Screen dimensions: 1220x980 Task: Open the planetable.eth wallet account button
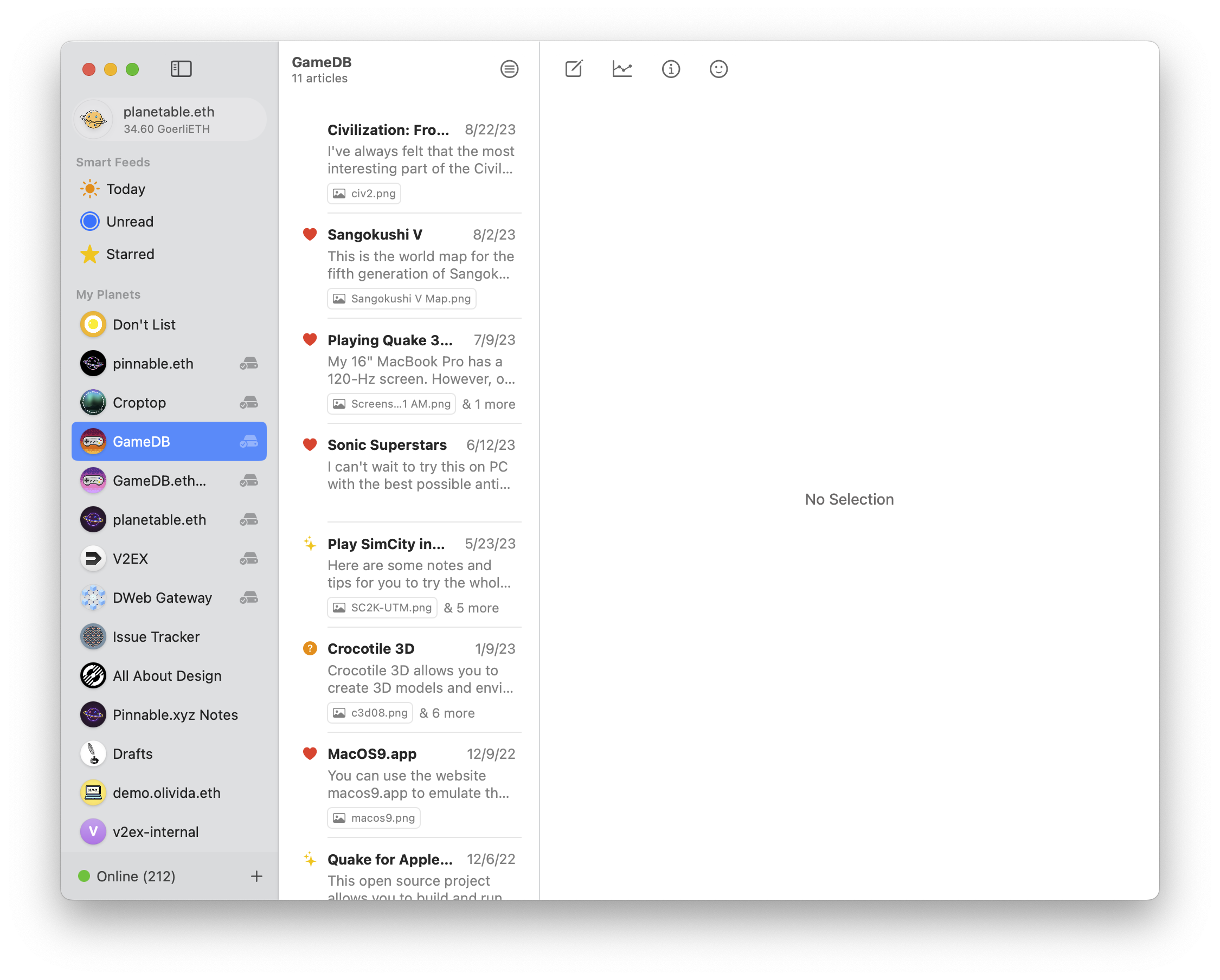click(x=169, y=119)
